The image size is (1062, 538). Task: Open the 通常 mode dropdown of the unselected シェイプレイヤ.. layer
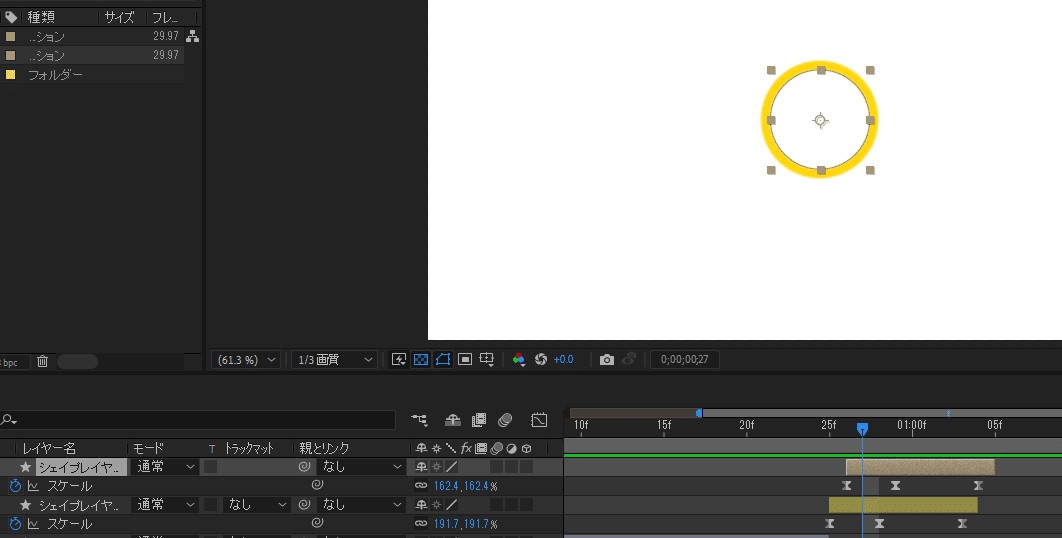click(x=166, y=505)
